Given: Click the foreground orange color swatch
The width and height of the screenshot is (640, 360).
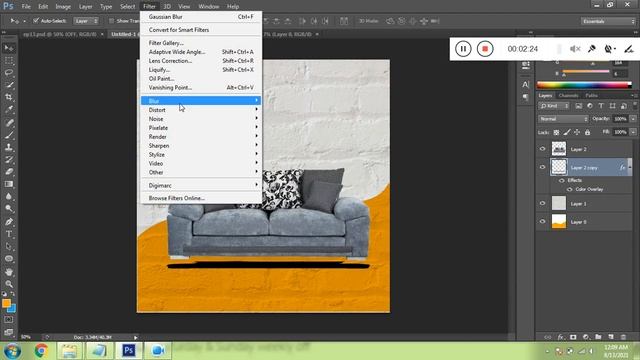Looking at the screenshot, I should 6,303.
